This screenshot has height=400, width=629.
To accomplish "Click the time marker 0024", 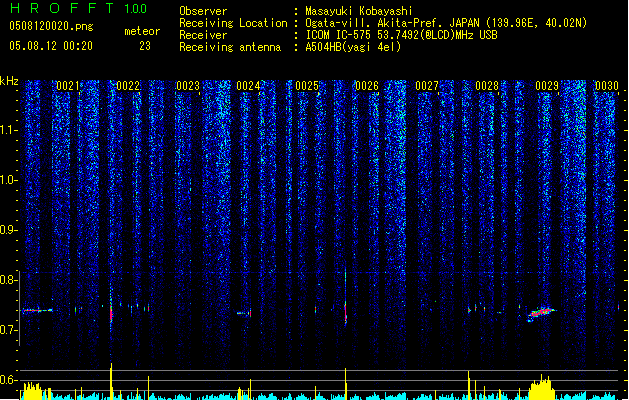I will (x=248, y=86).
